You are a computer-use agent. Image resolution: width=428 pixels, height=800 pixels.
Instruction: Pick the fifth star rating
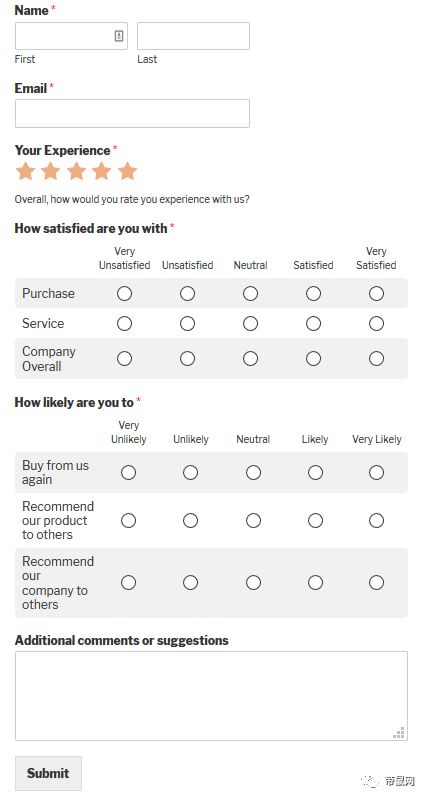(127, 171)
